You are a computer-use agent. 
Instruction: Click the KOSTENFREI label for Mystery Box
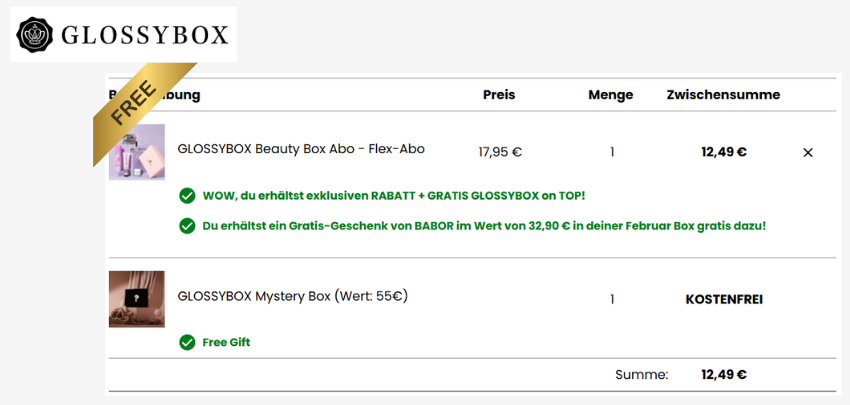tap(724, 299)
